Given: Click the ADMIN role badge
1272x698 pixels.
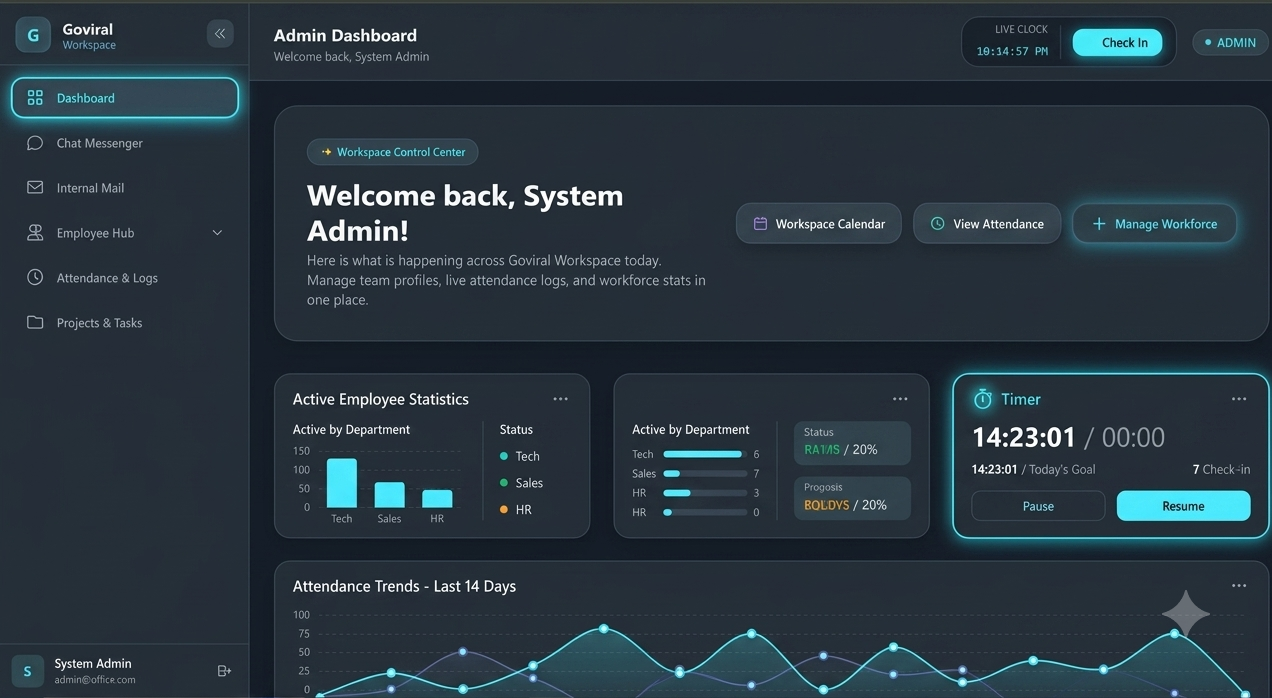Looking at the screenshot, I should tap(1229, 42).
